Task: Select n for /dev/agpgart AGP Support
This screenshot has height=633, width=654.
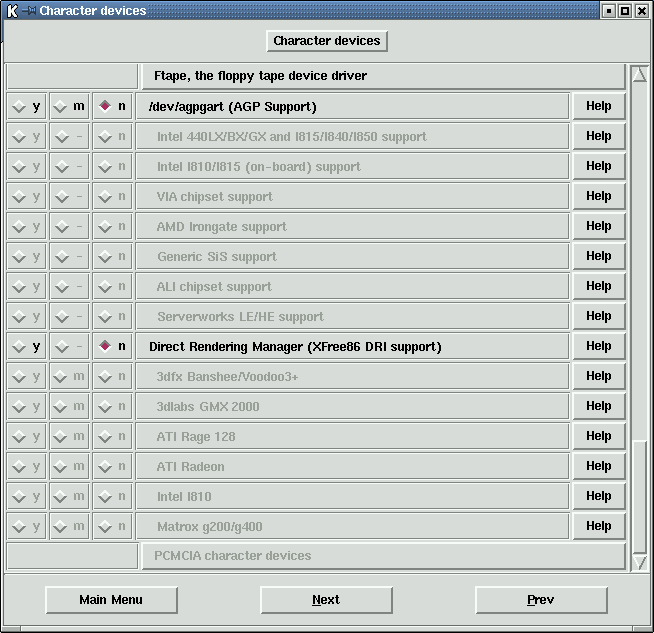Action: click(x=112, y=107)
